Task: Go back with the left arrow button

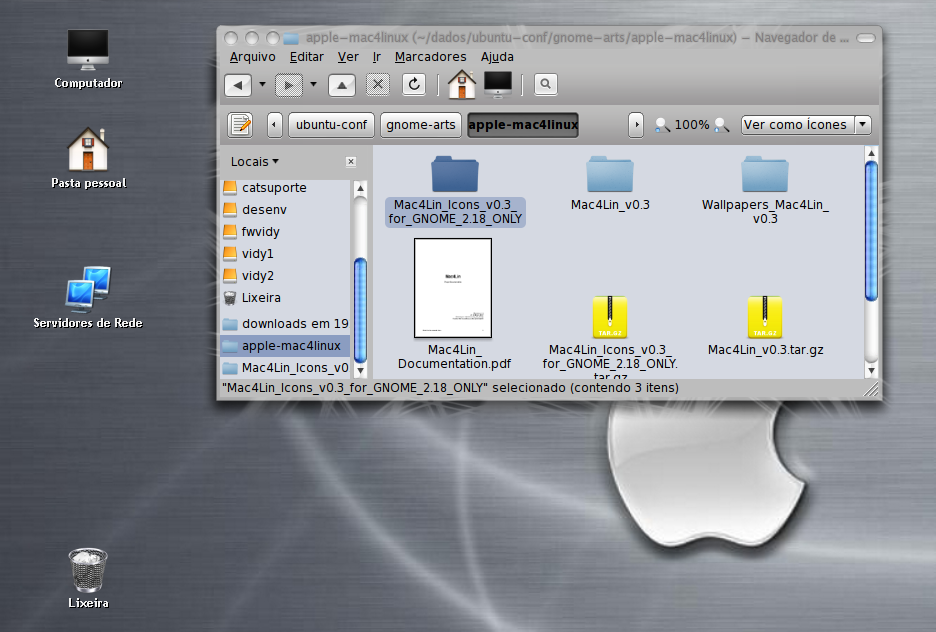Action: pos(238,85)
